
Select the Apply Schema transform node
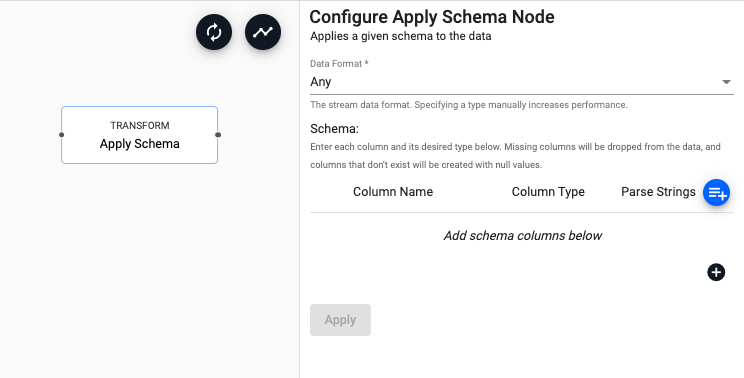140,135
